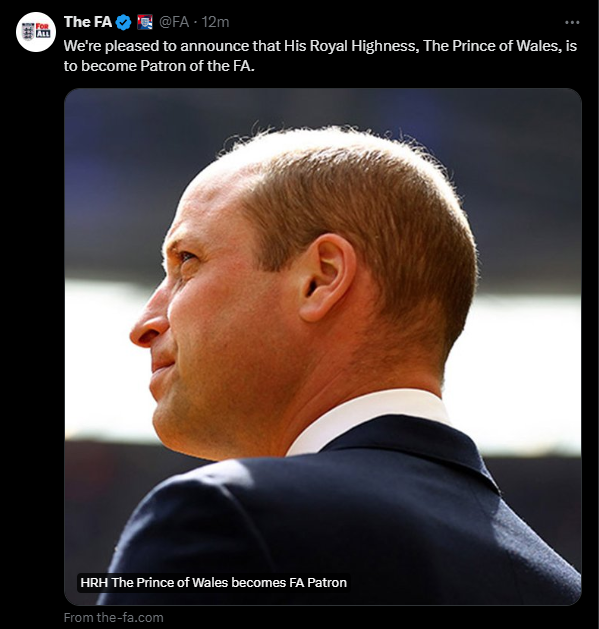This screenshot has width=599, height=629.
Task: Click the 12m timestamp
Action: tap(215, 22)
